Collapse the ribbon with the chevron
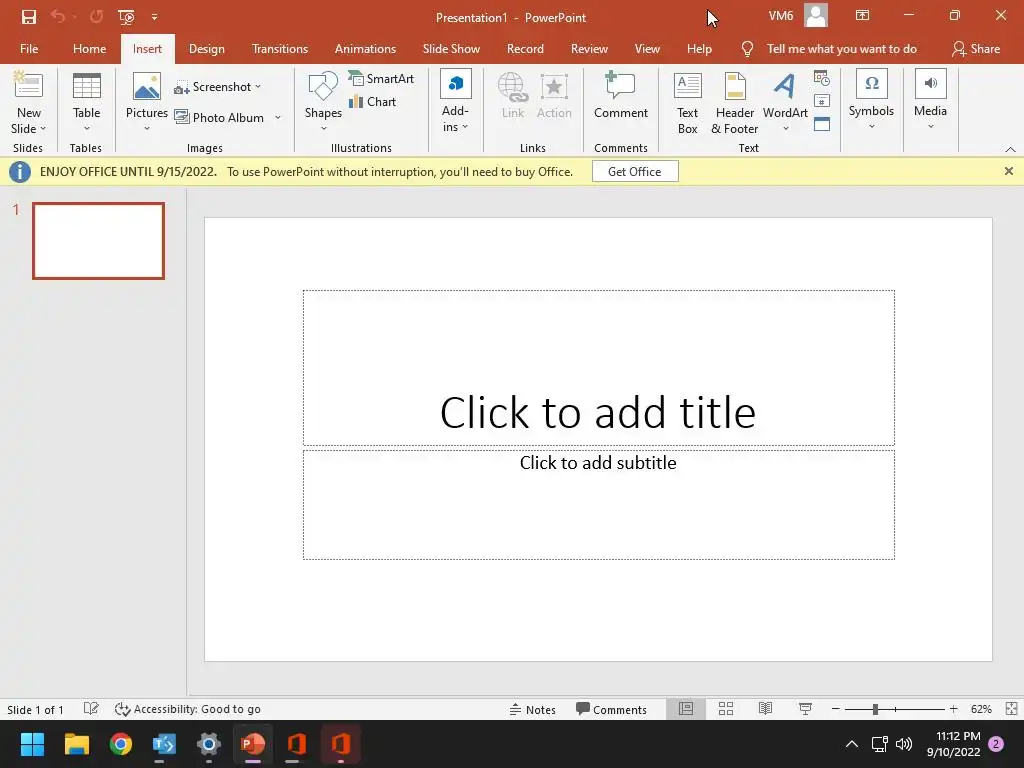Screen dimensions: 1024x768 (1010, 150)
